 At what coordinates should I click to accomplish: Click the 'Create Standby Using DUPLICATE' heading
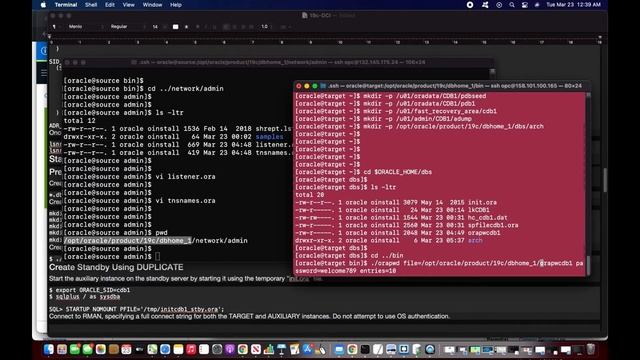[x=116, y=267]
